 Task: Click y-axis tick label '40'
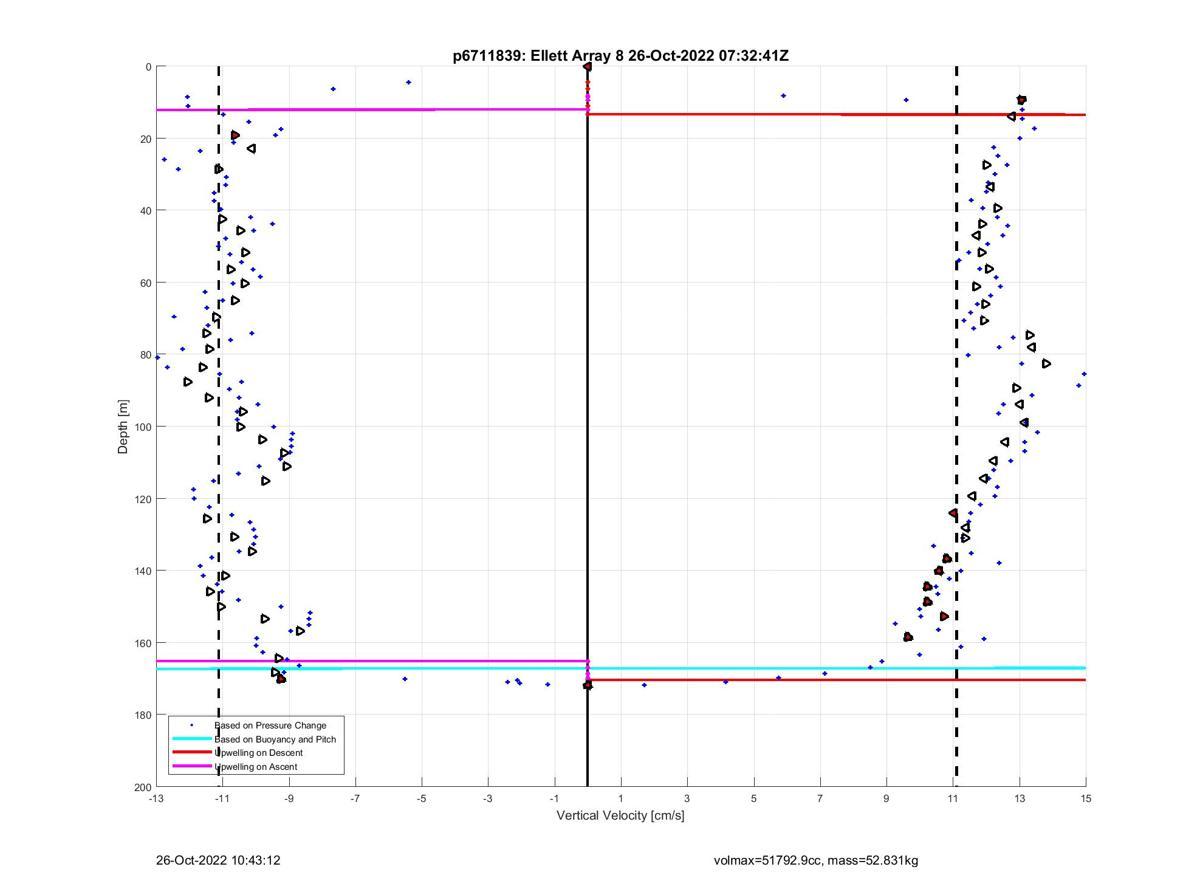coord(145,211)
